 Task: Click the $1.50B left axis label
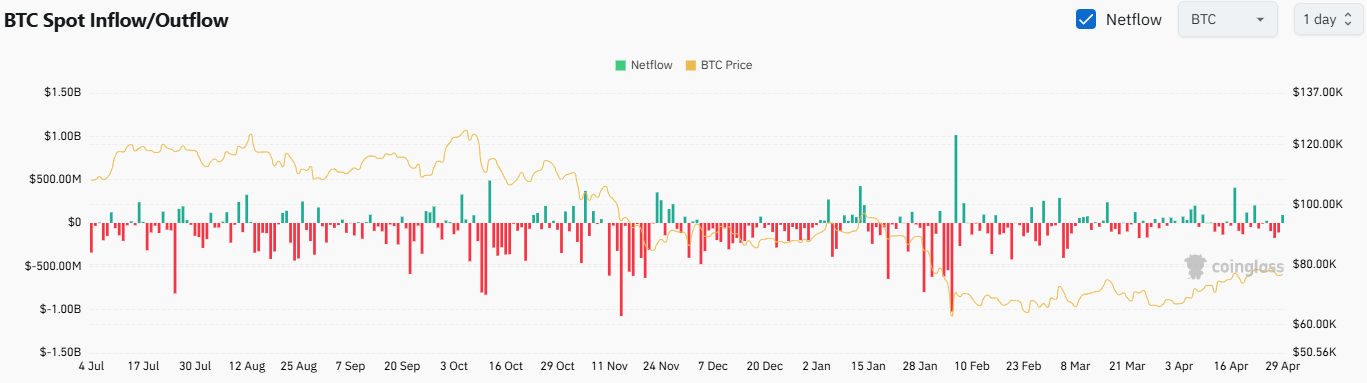coord(62,92)
